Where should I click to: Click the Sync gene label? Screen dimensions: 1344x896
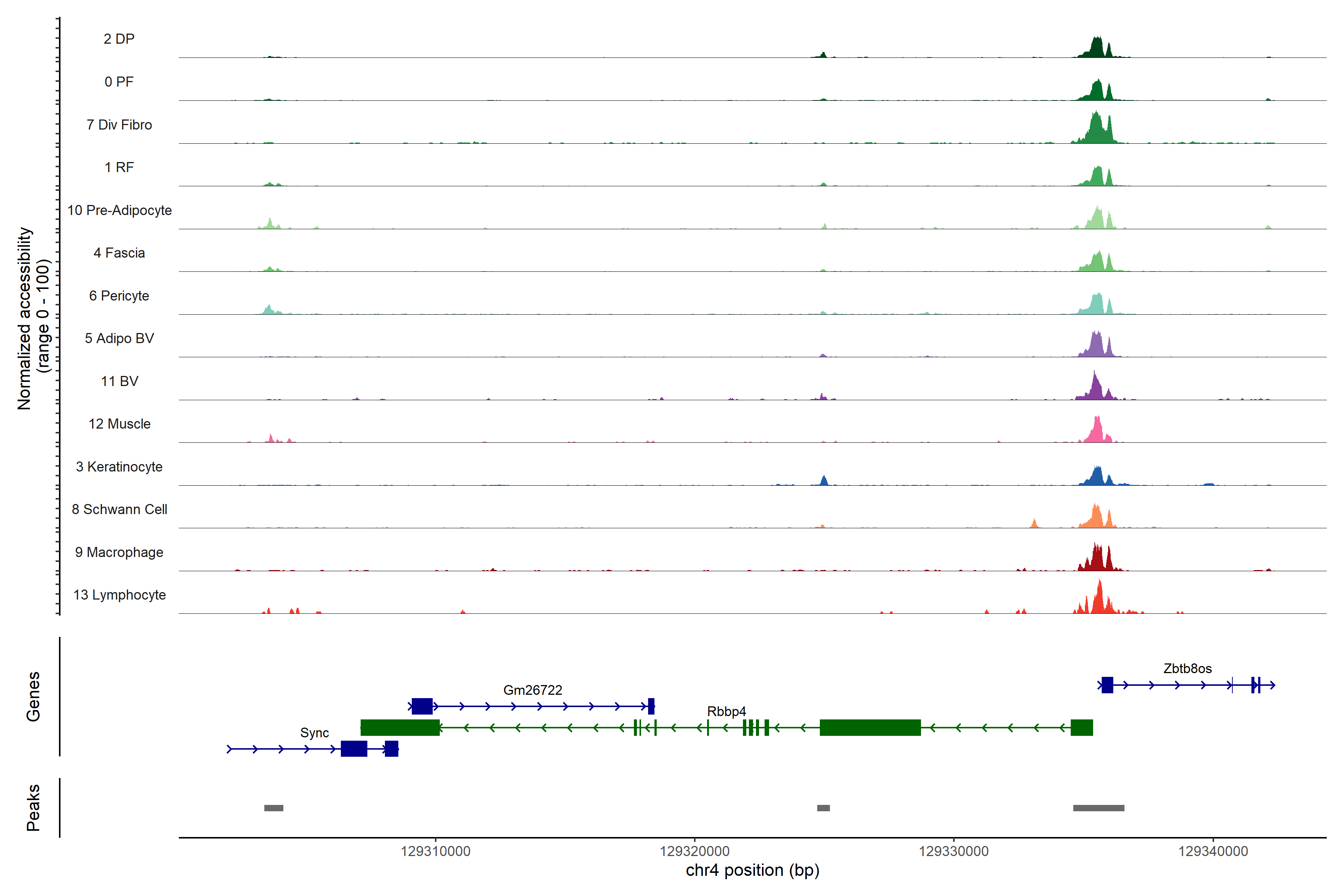point(314,732)
